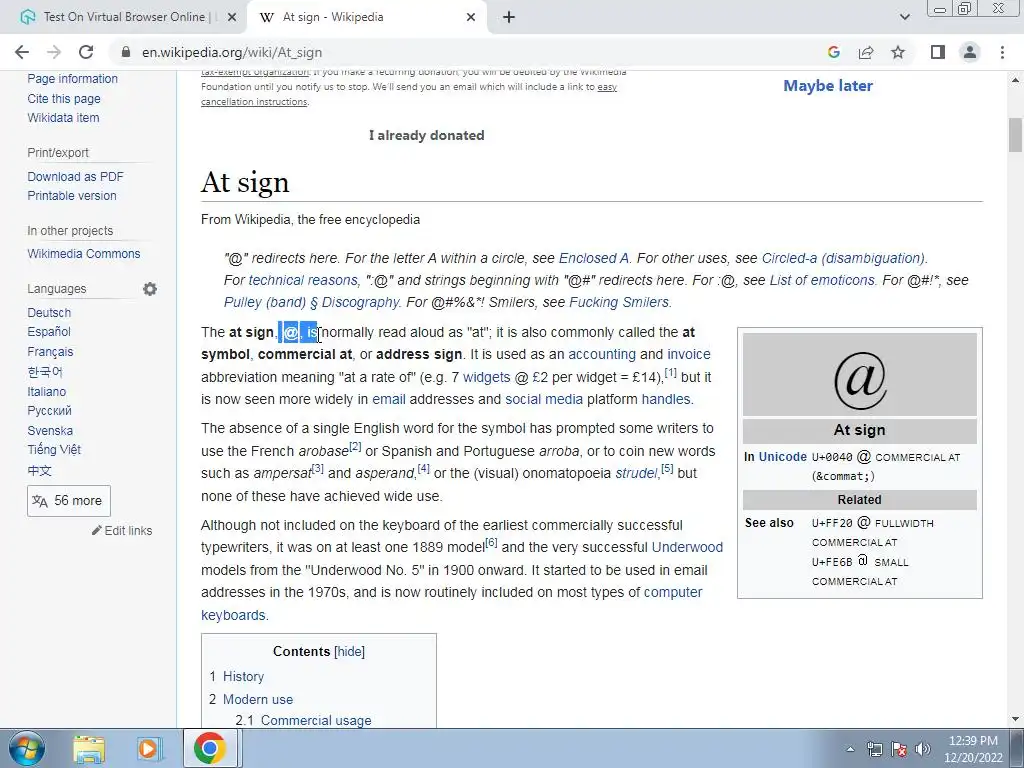Viewport: 1024px width, 768px height.
Task: Open the Page information link
Action: (72, 78)
